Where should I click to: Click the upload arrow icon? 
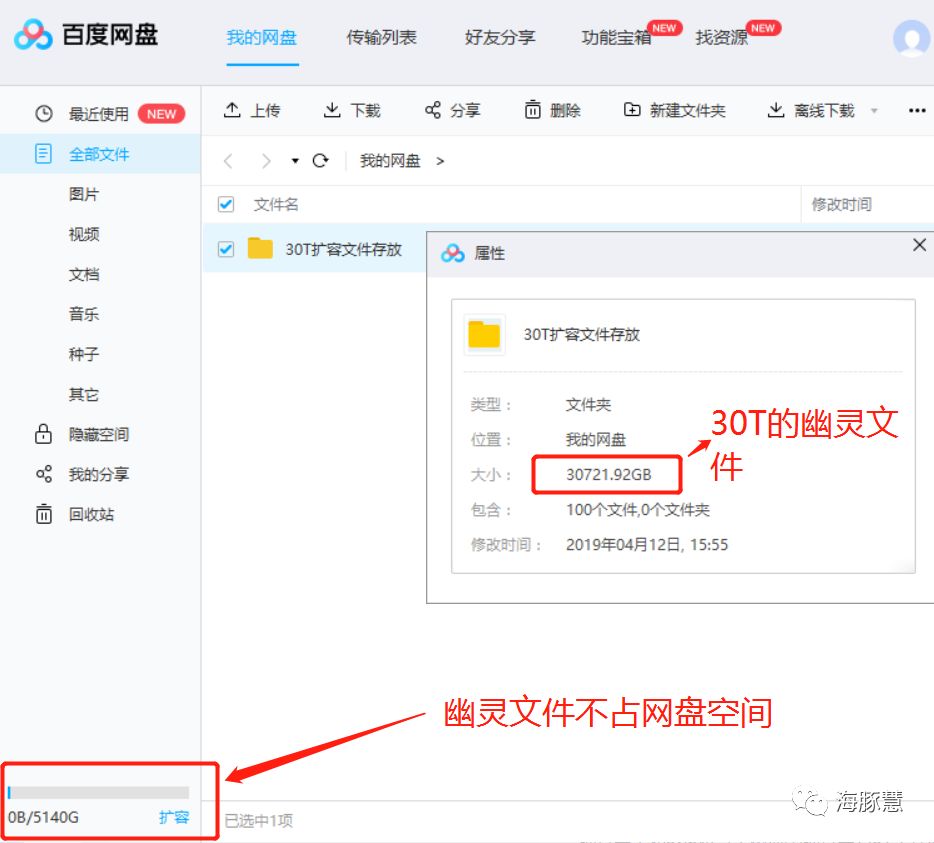[x=232, y=110]
